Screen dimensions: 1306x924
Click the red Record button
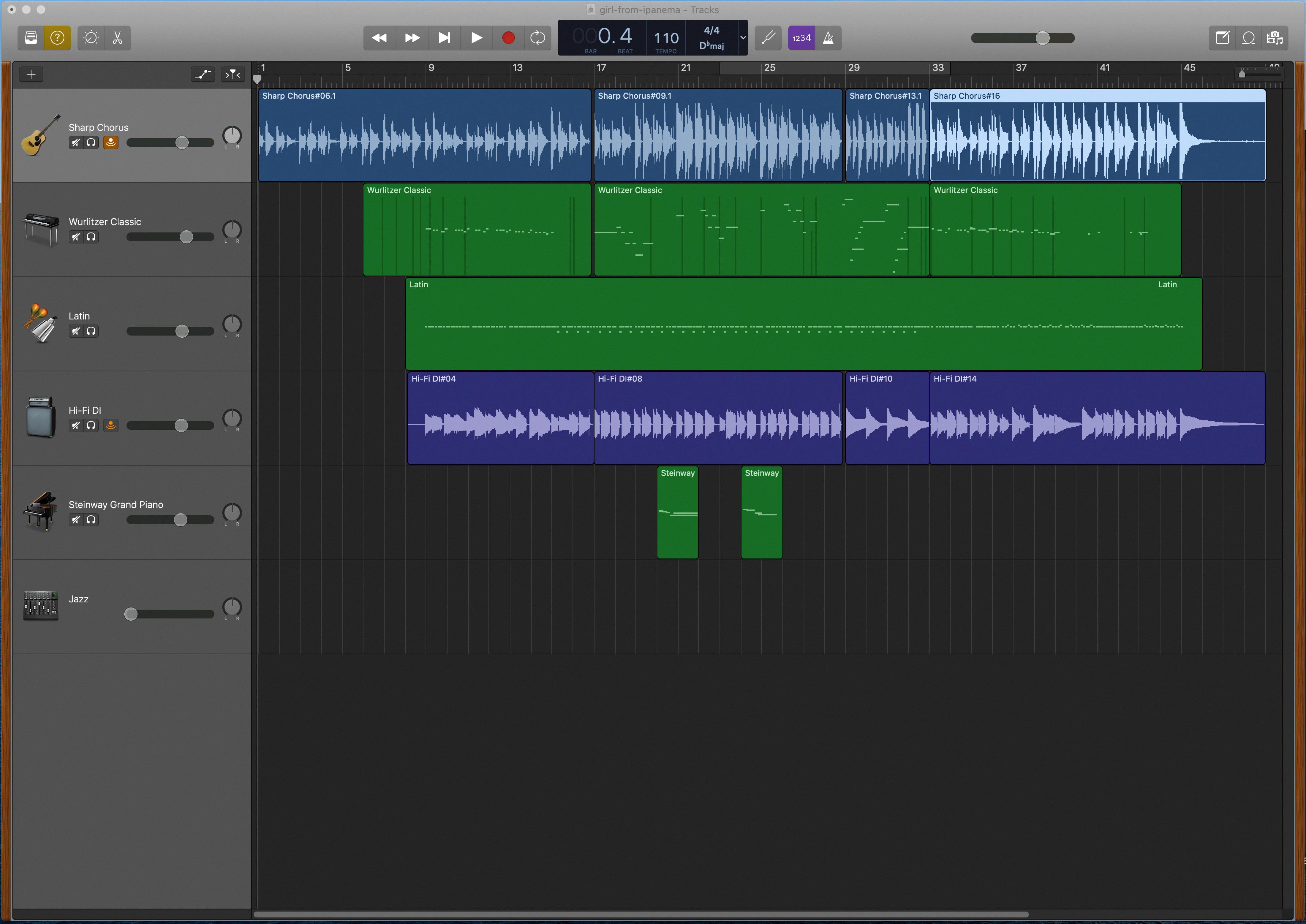coord(508,38)
